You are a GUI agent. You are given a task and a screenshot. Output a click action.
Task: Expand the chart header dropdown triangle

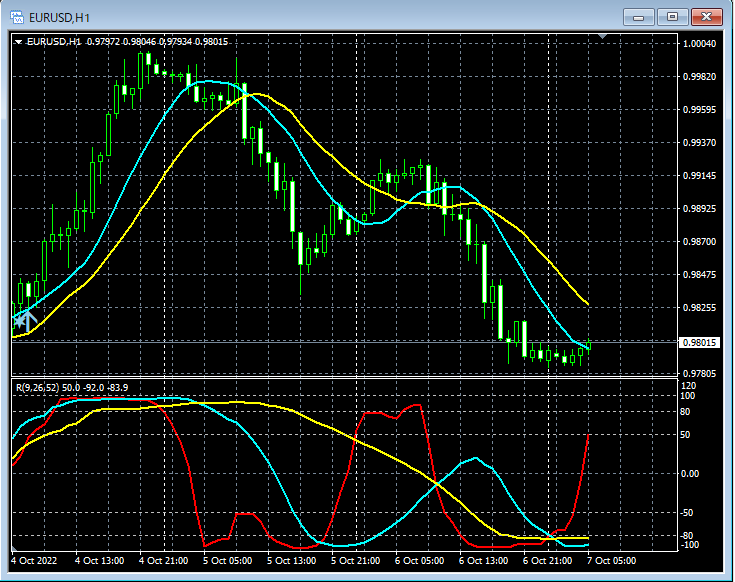(x=18, y=42)
